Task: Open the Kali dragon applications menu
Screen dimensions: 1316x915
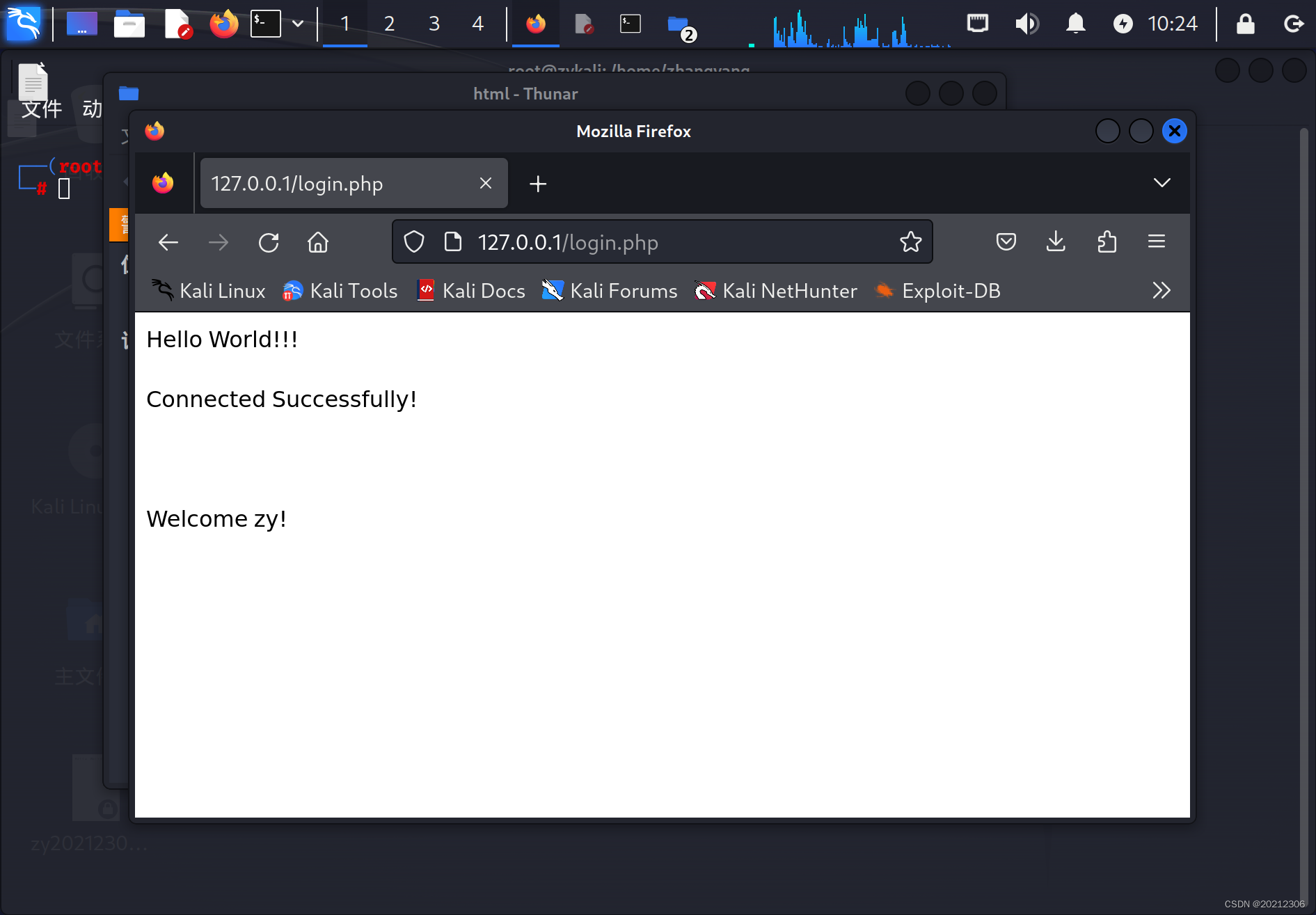Action: tap(23, 24)
